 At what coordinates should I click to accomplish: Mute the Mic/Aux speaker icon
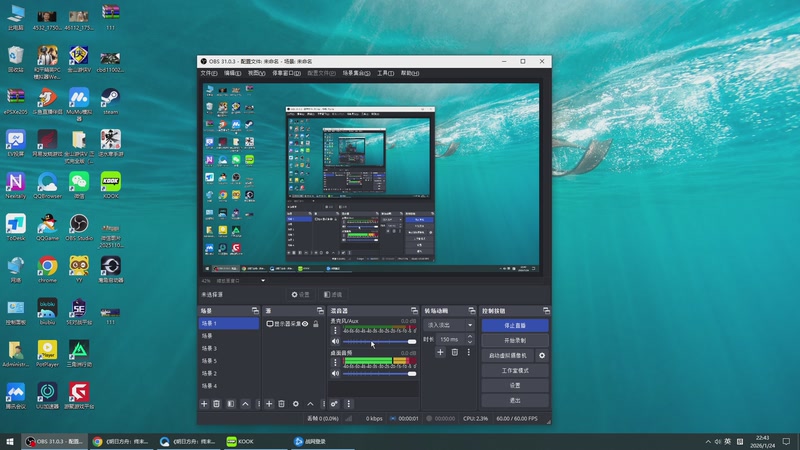[335, 341]
